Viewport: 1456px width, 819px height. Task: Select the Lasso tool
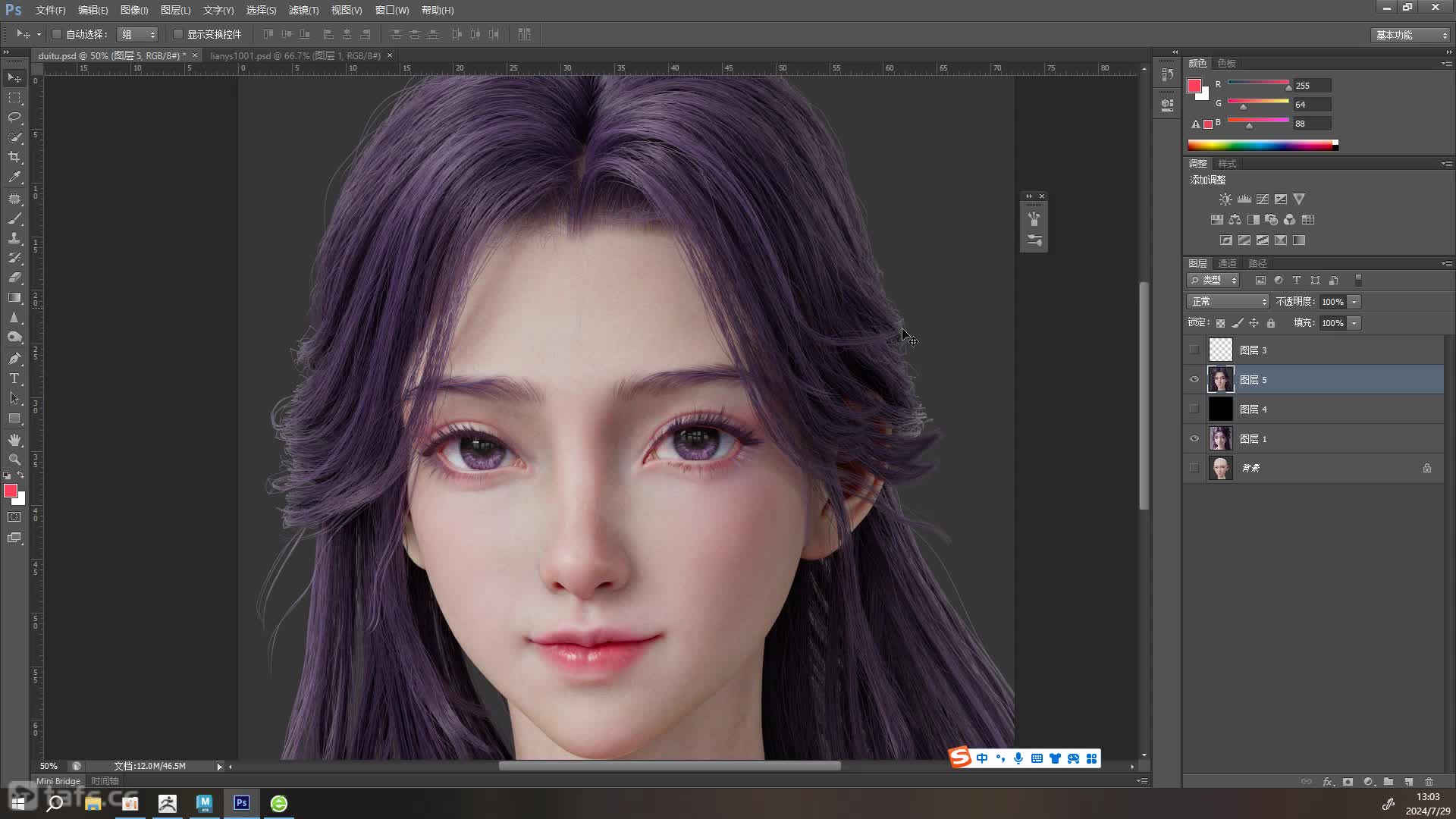pos(14,118)
